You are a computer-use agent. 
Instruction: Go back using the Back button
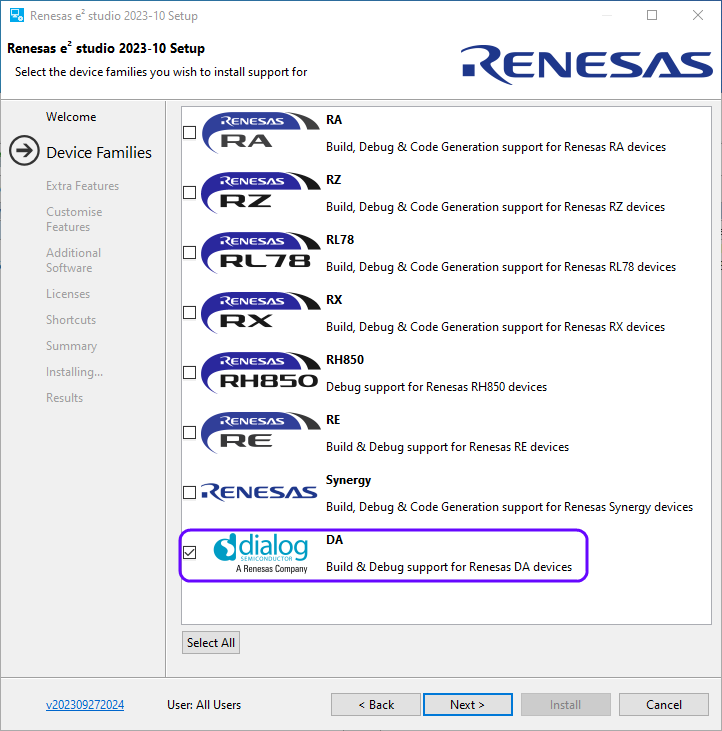click(x=376, y=705)
